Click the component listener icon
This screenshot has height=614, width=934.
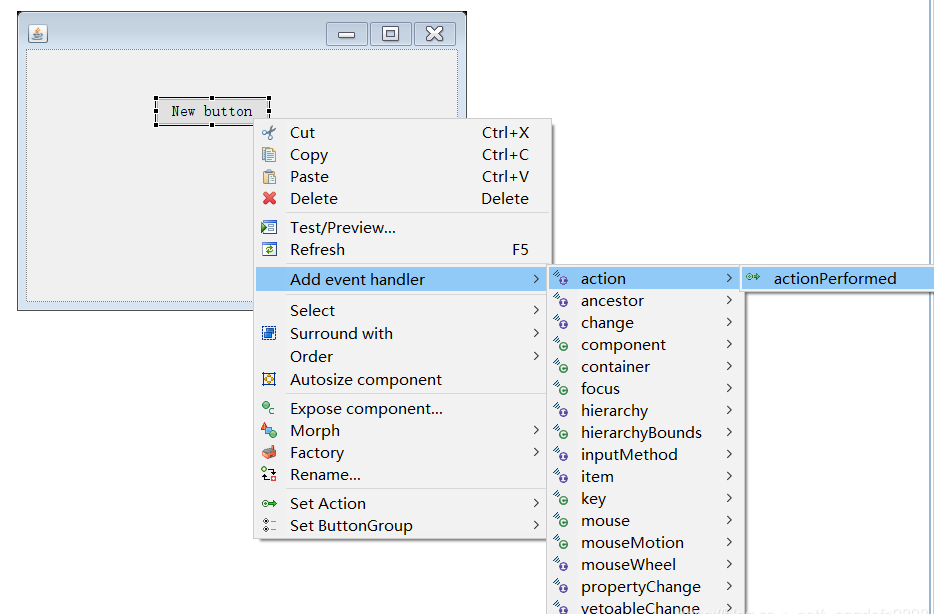coord(561,344)
